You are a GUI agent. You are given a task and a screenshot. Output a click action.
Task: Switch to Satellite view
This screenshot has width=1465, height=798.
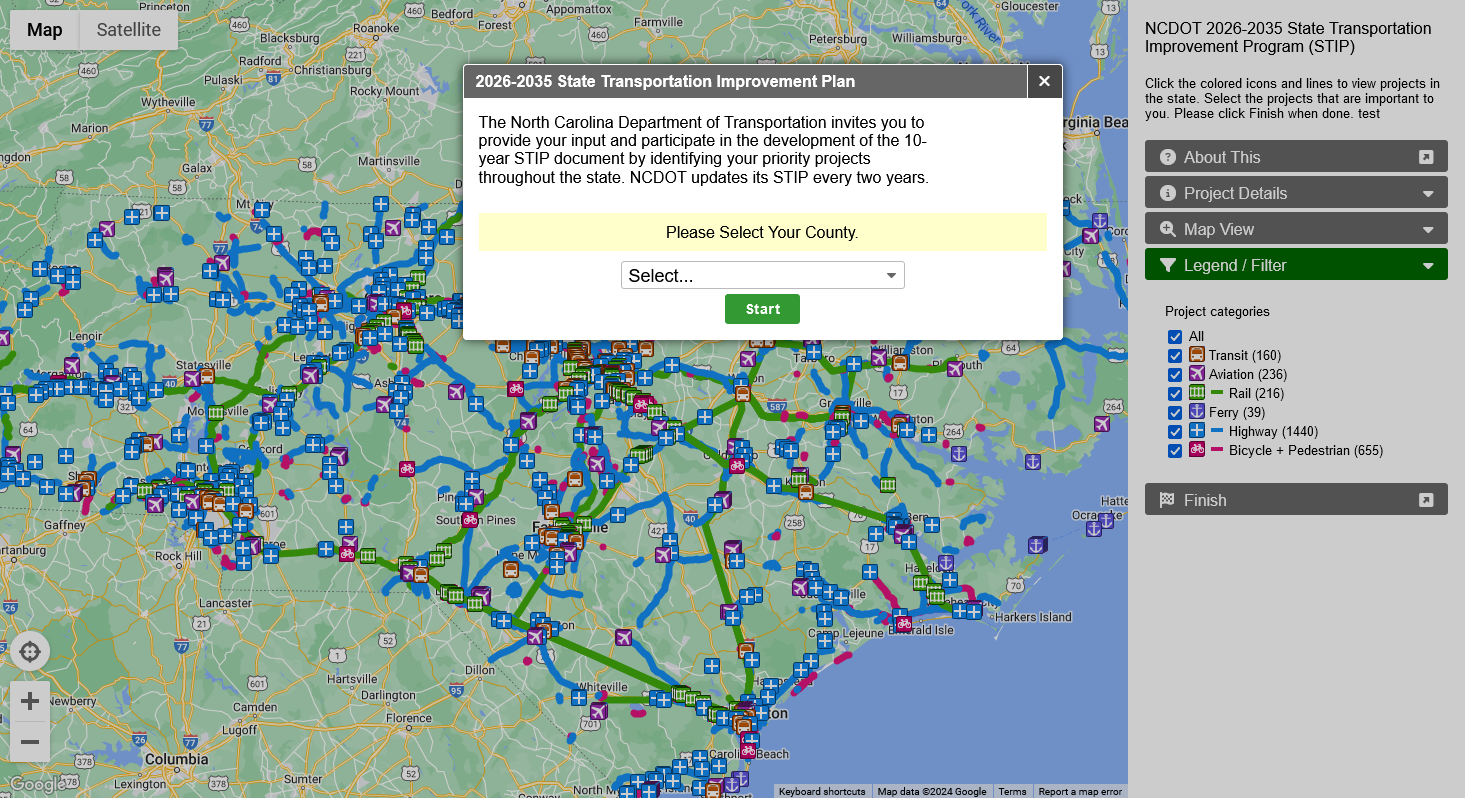coord(127,30)
